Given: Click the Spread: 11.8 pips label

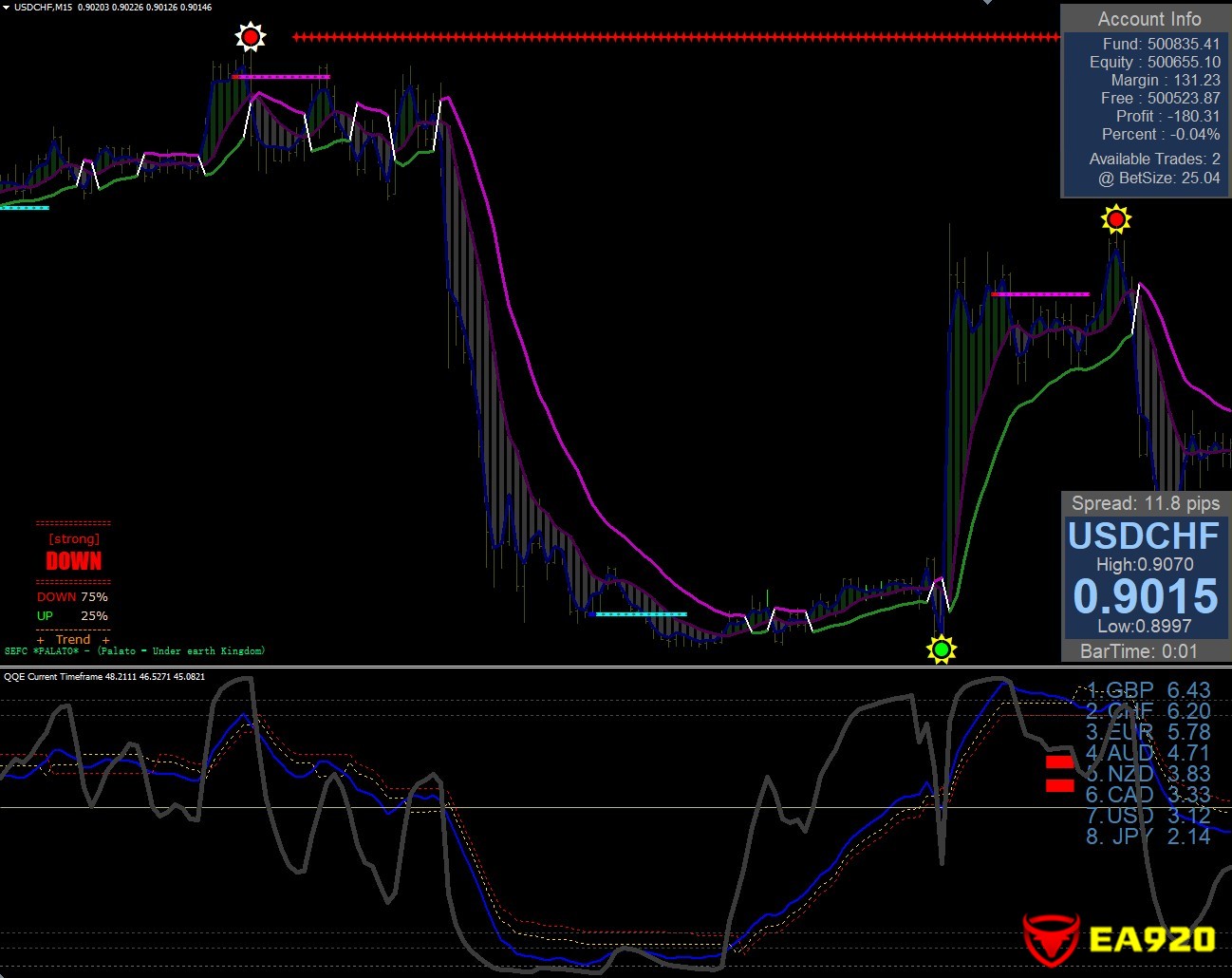Looking at the screenshot, I should [x=1145, y=503].
